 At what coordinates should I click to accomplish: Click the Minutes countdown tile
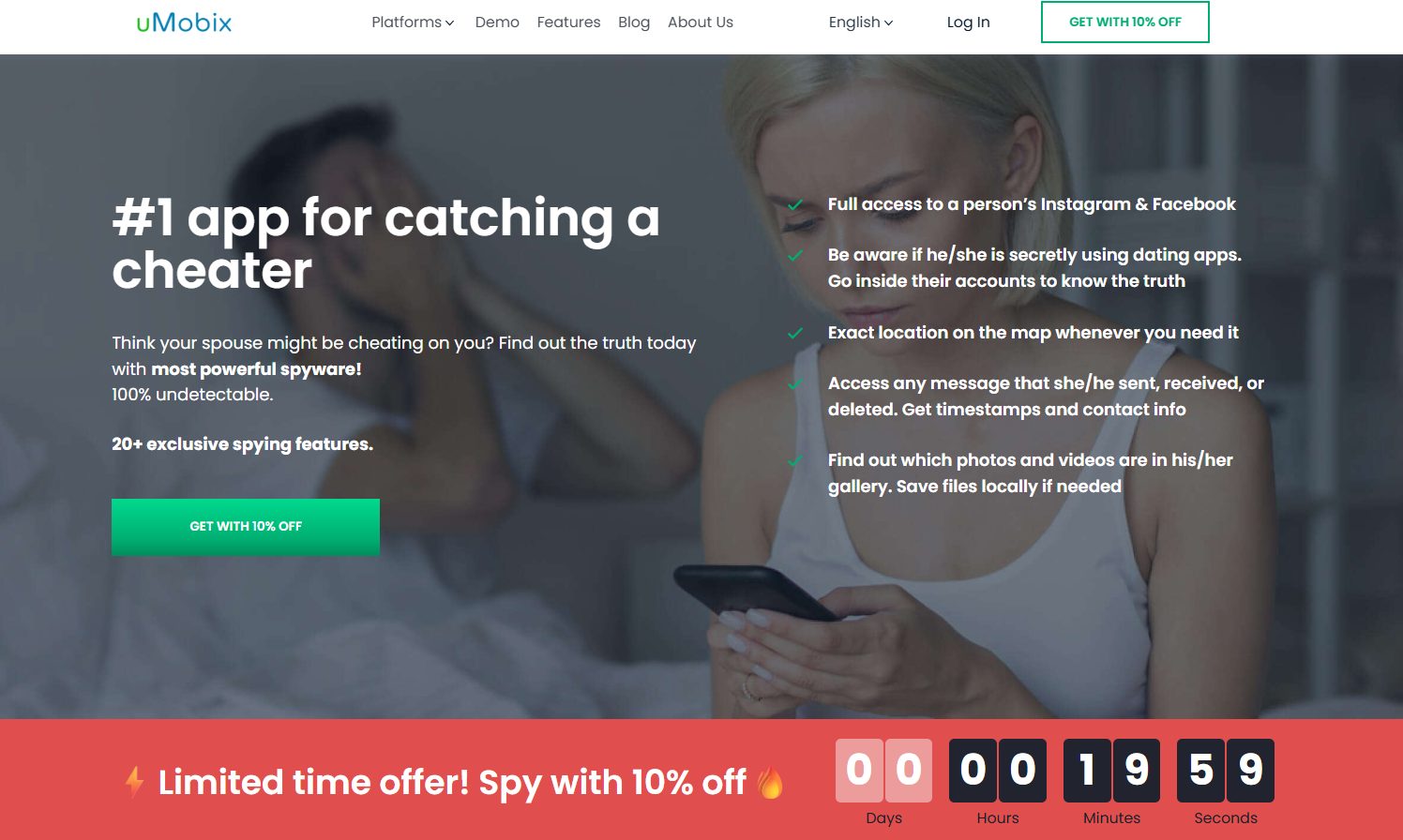click(1111, 771)
